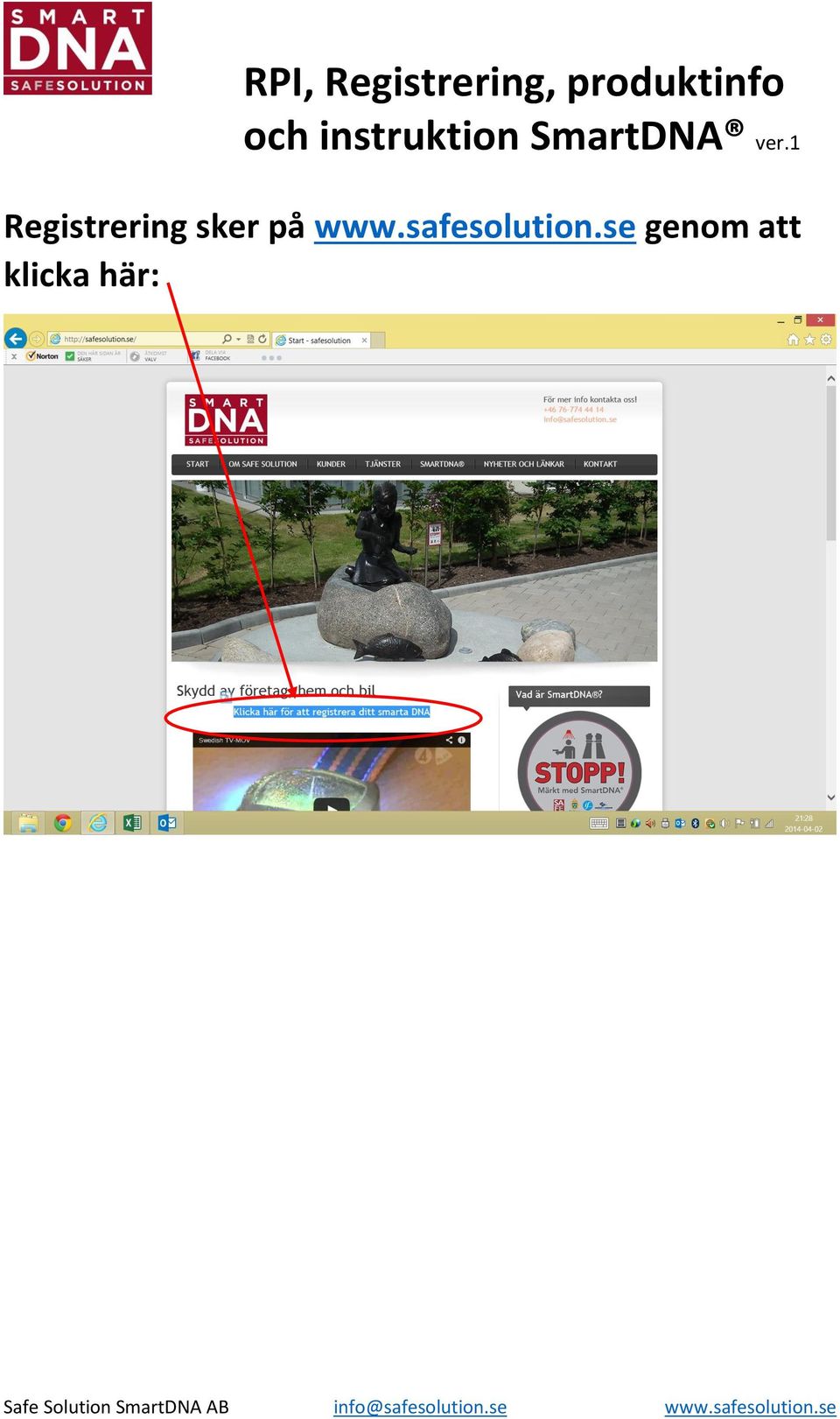
Task: Click the 'Vad är SmartDNA®?' heading
Action: pos(559,695)
